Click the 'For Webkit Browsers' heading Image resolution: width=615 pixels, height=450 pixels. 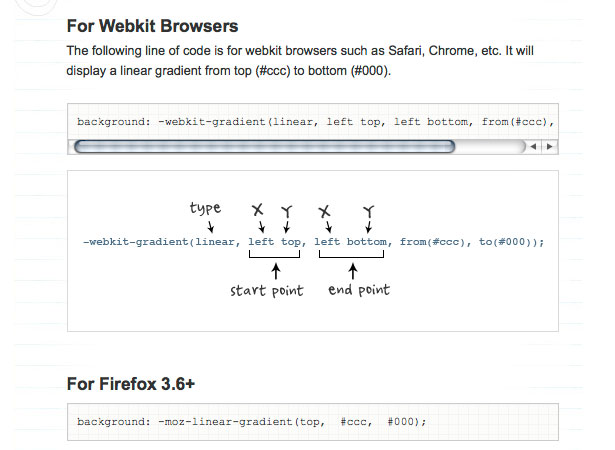click(x=152, y=26)
